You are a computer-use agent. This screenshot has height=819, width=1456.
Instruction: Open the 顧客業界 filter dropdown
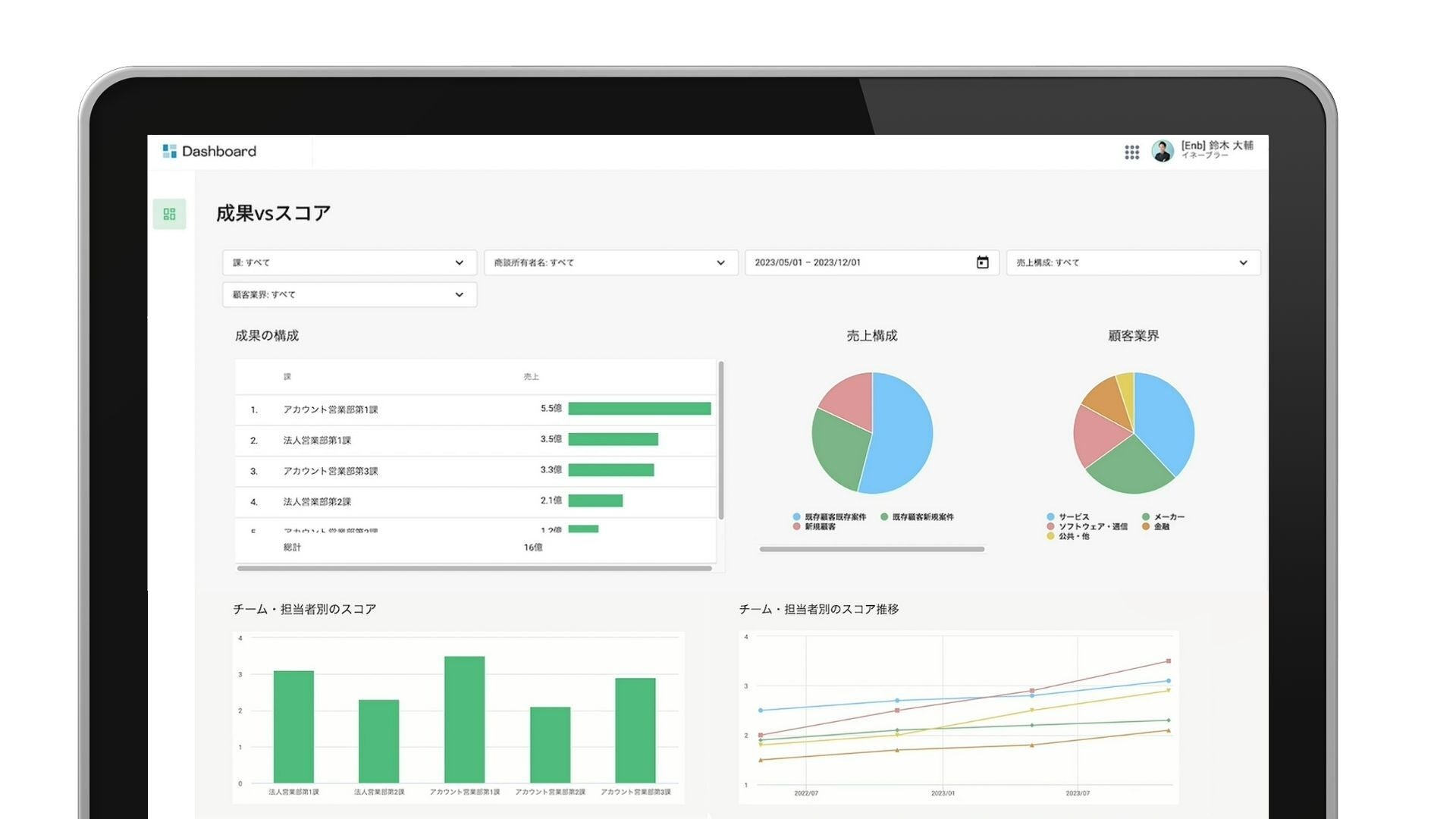349,294
